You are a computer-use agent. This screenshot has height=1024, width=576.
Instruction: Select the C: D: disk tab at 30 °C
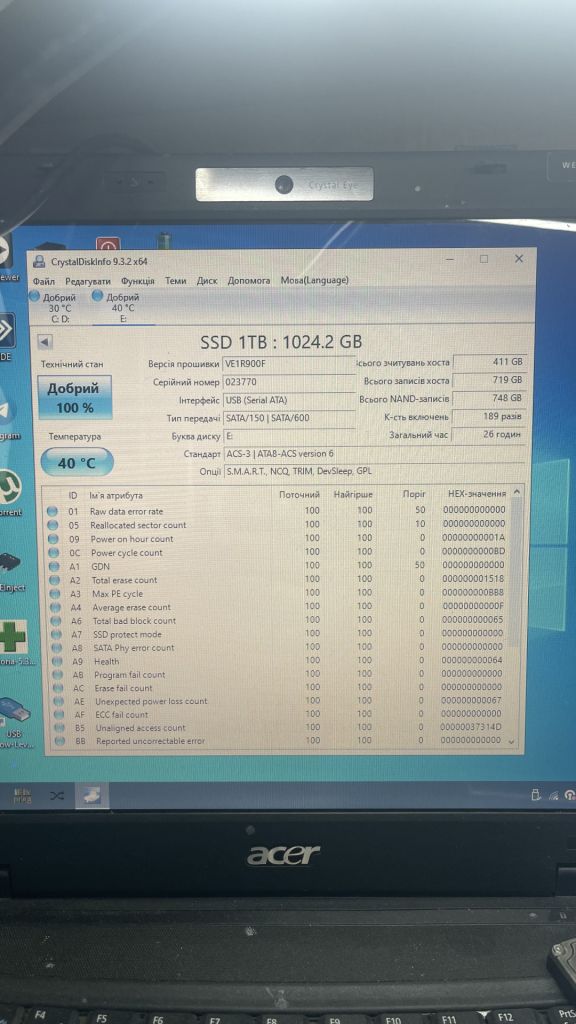[x=59, y=307]
